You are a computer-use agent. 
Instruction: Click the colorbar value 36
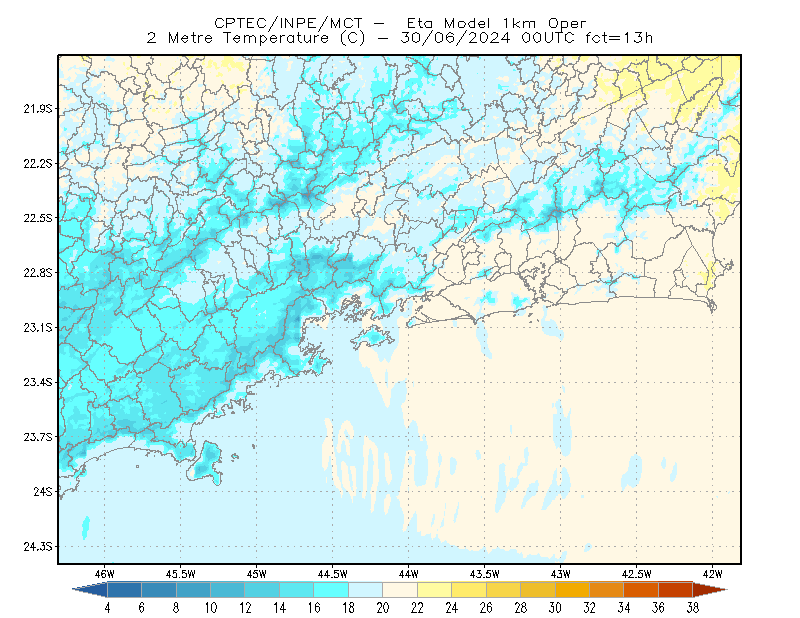click(x=659, y=608)
